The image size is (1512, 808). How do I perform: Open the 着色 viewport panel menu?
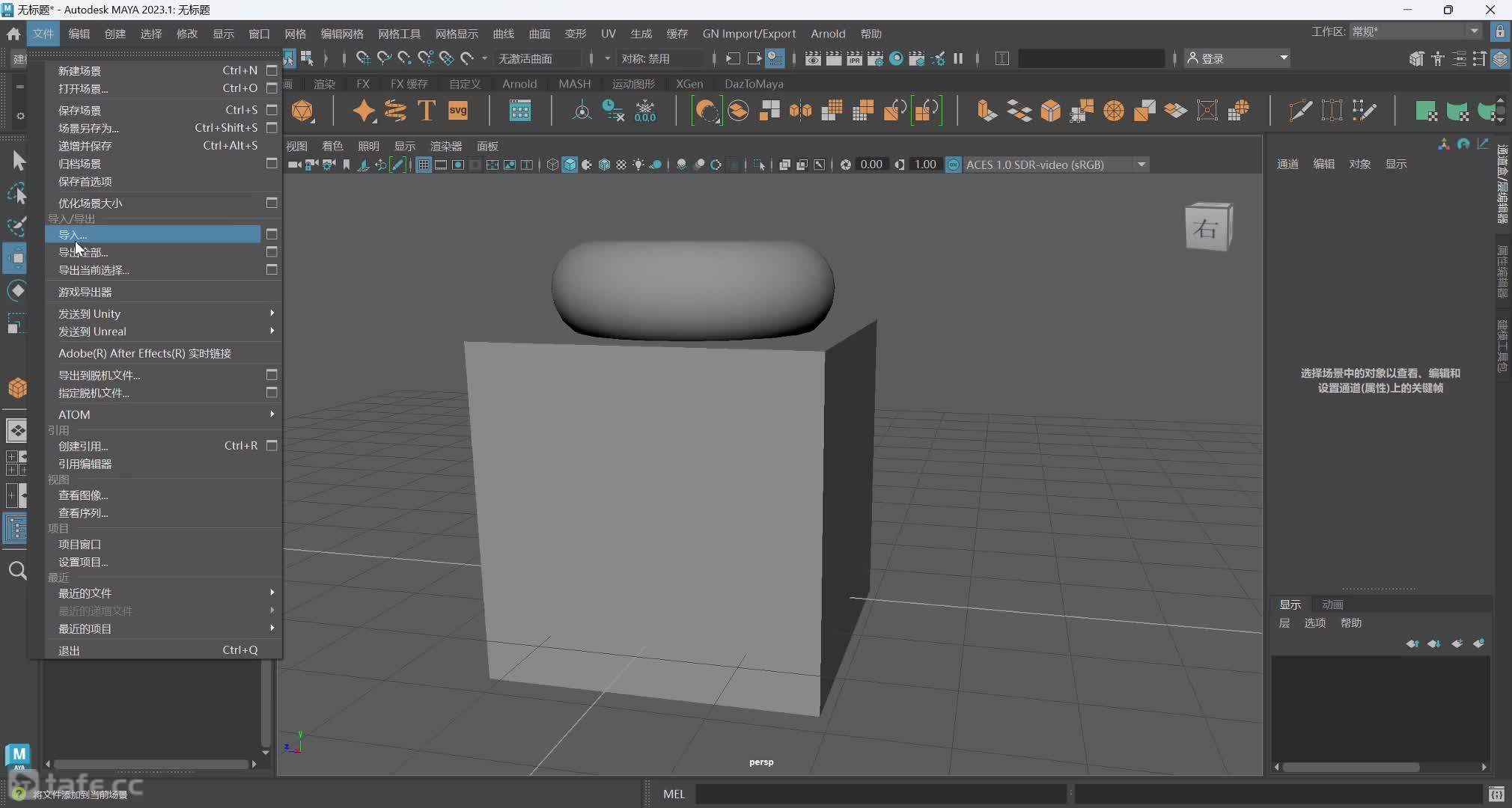click(332, 146)
